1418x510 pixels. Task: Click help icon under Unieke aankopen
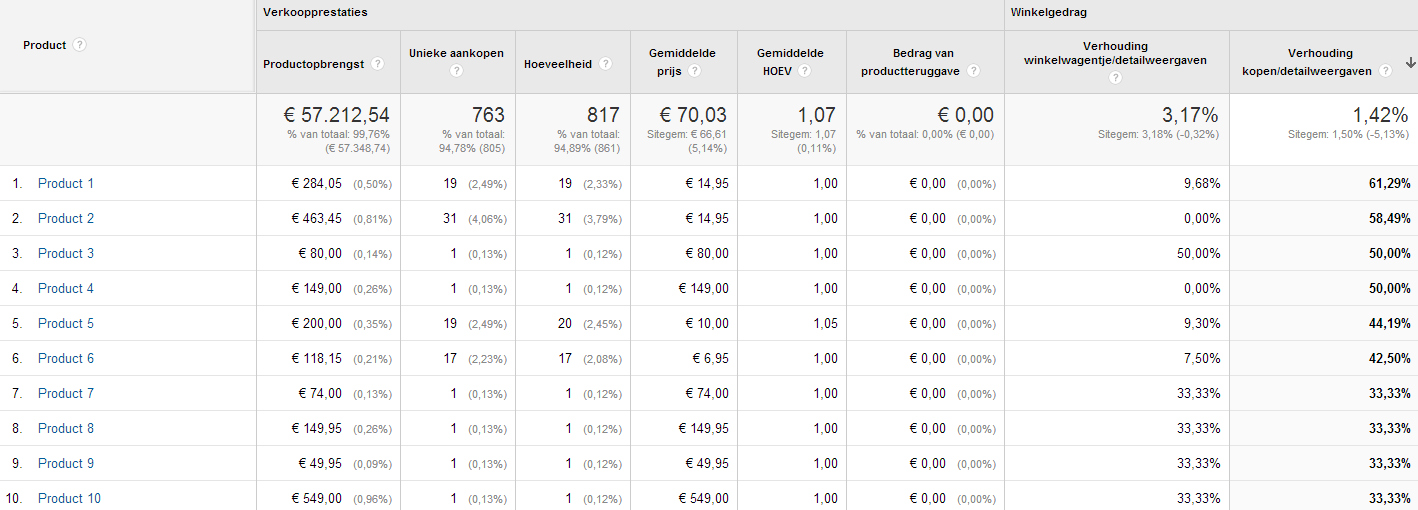click(x=456, y=71)
